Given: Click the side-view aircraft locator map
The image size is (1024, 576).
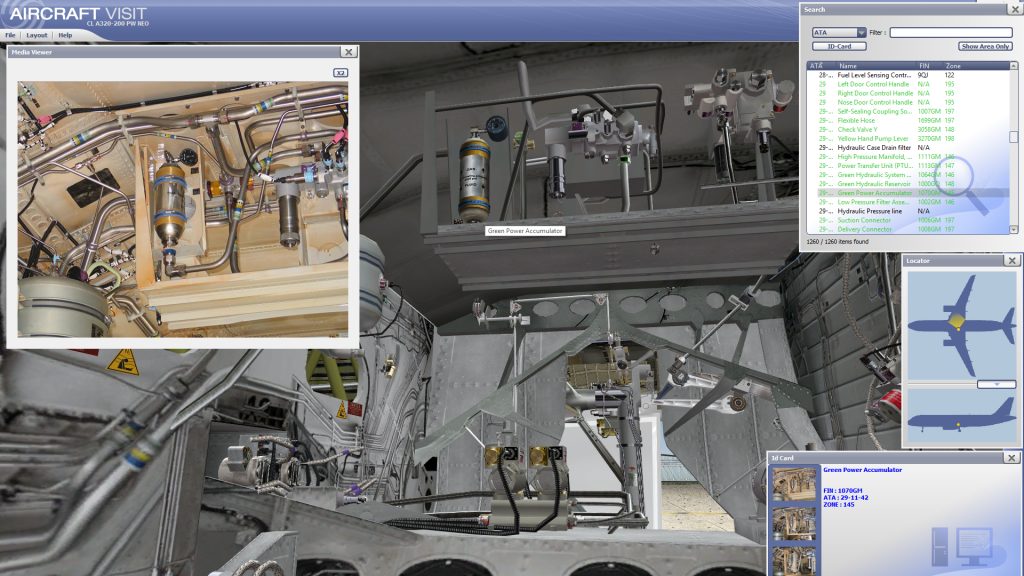Looking at the screenshot, I should [x=962, y=416].
